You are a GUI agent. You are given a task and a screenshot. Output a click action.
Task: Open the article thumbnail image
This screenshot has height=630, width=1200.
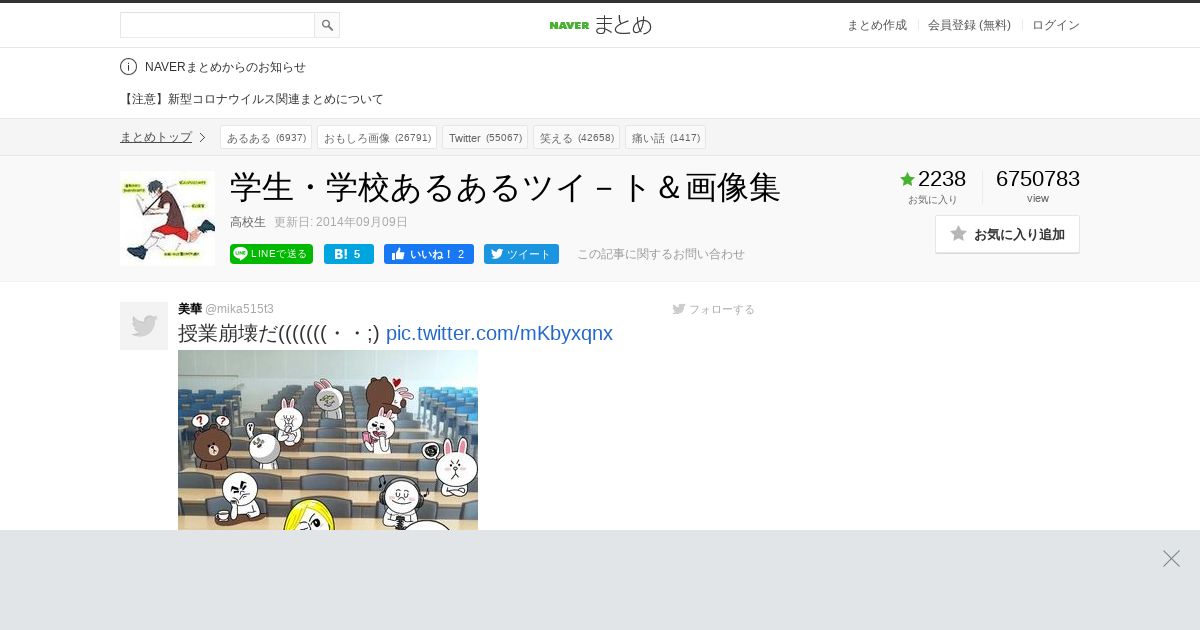(x=167, y=218)
